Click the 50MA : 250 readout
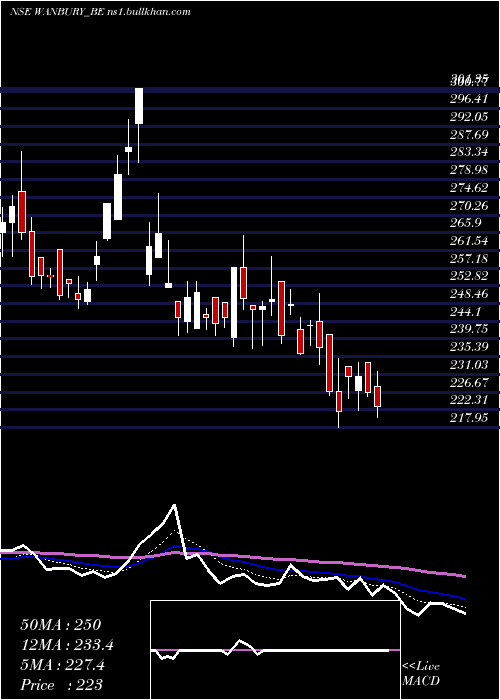The image size is (500, 700). point(61,625)
